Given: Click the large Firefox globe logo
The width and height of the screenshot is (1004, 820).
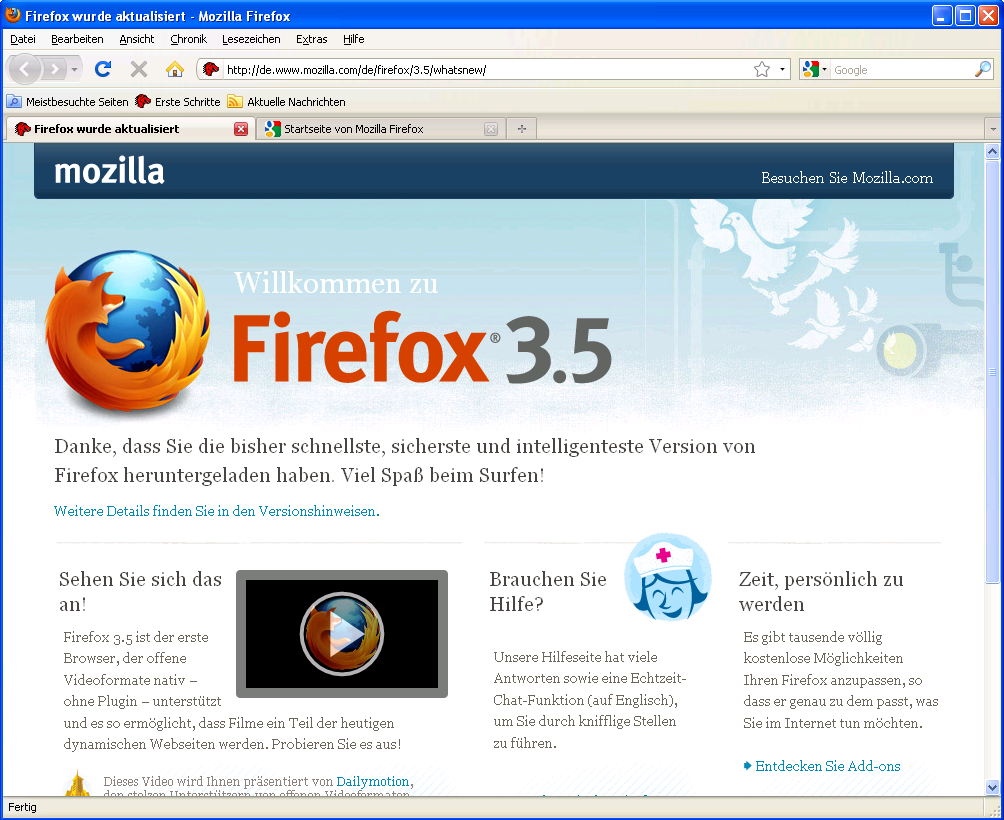Looking at the screenshot, I should (x=128, y=332).
